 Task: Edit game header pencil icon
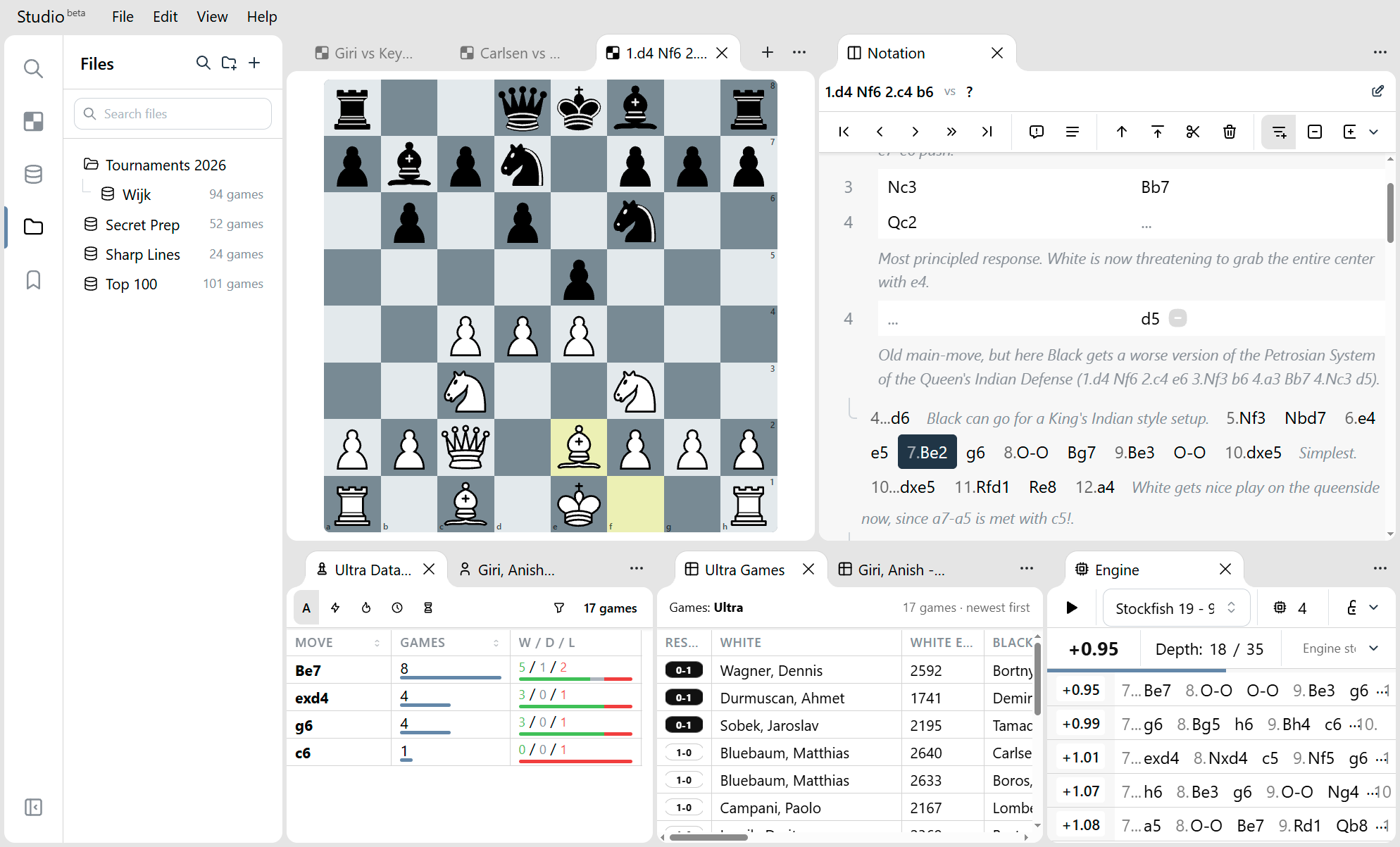click(1377, 92)
